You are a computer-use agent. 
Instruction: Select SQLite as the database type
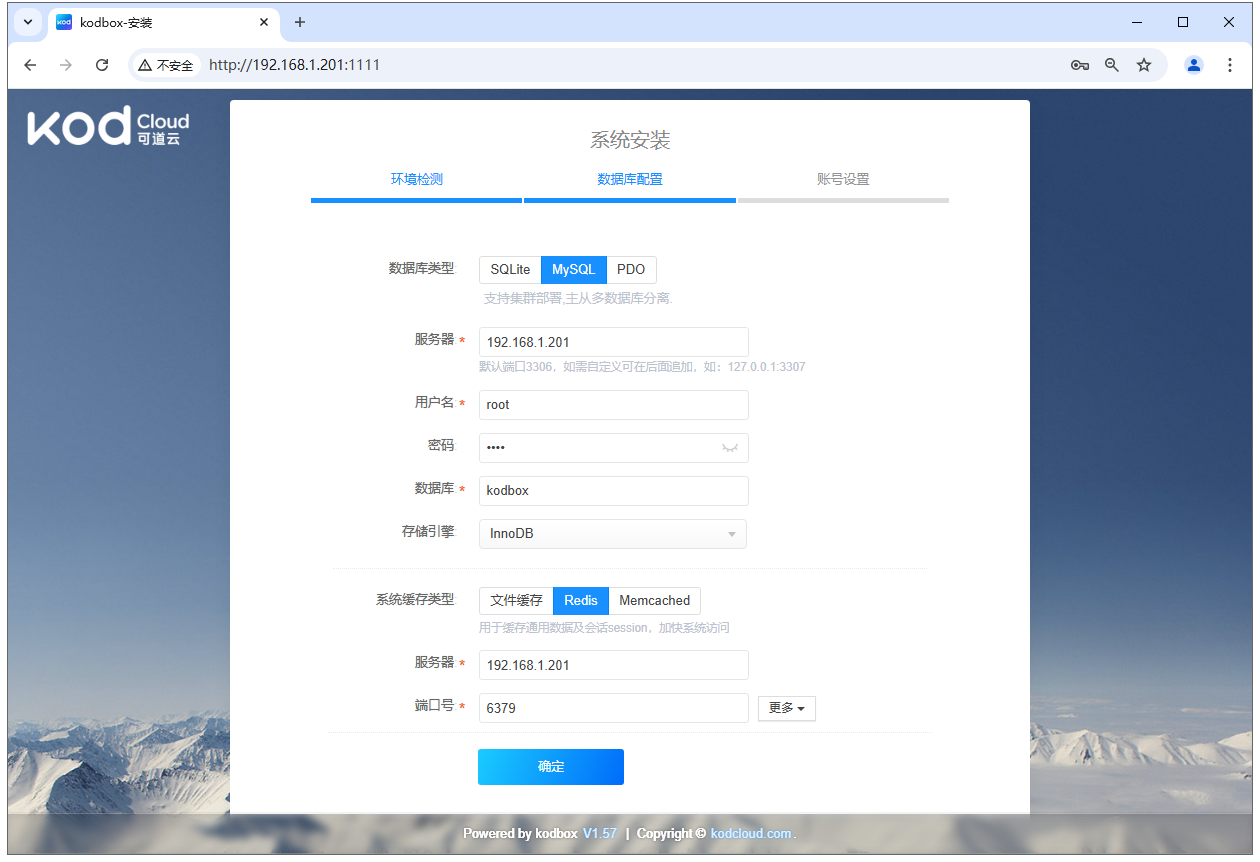pyautogui.click(x=510, y=269)
